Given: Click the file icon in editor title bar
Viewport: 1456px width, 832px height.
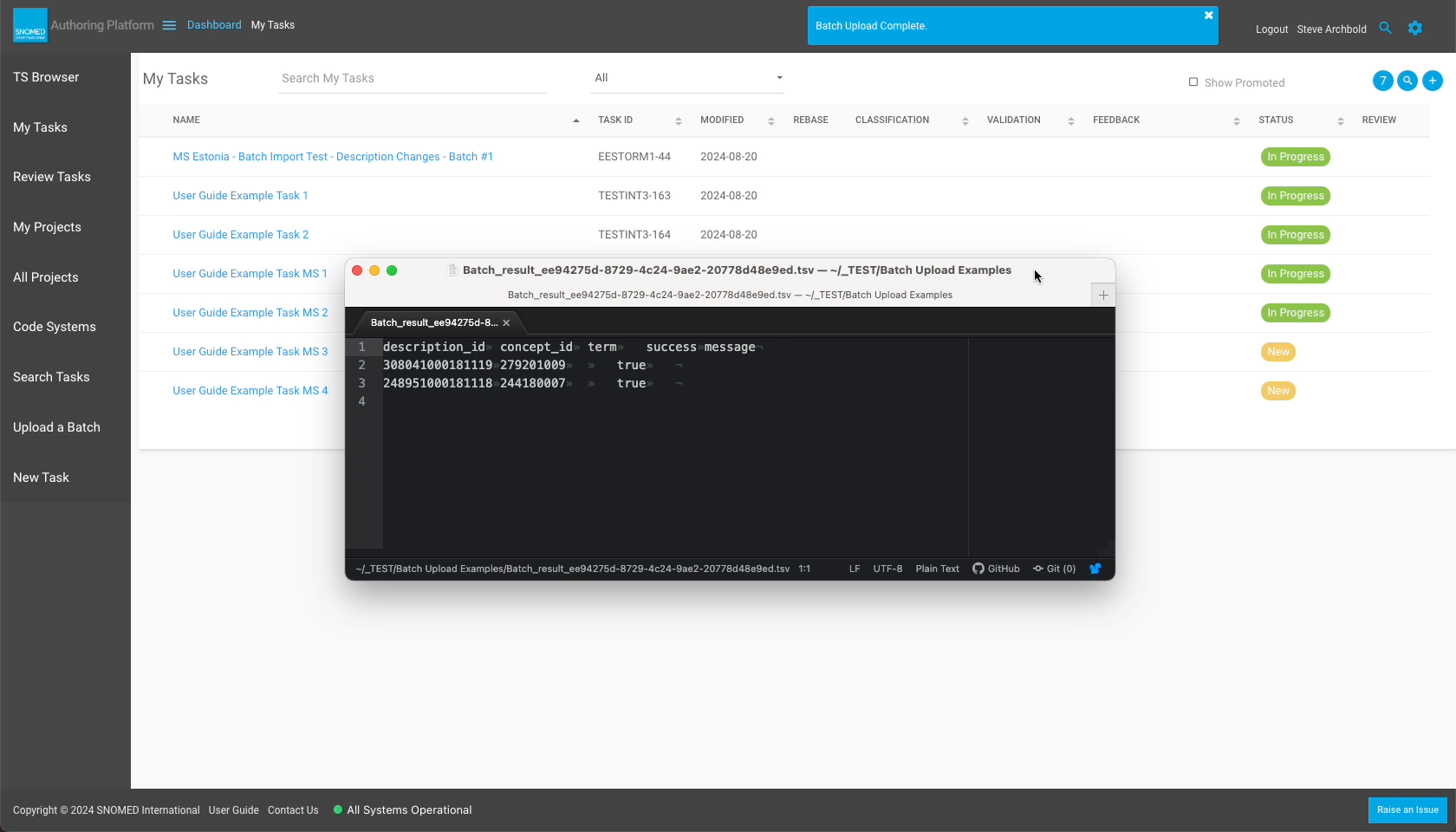Looking at the screenshot, I should click(x=452, y=270).
